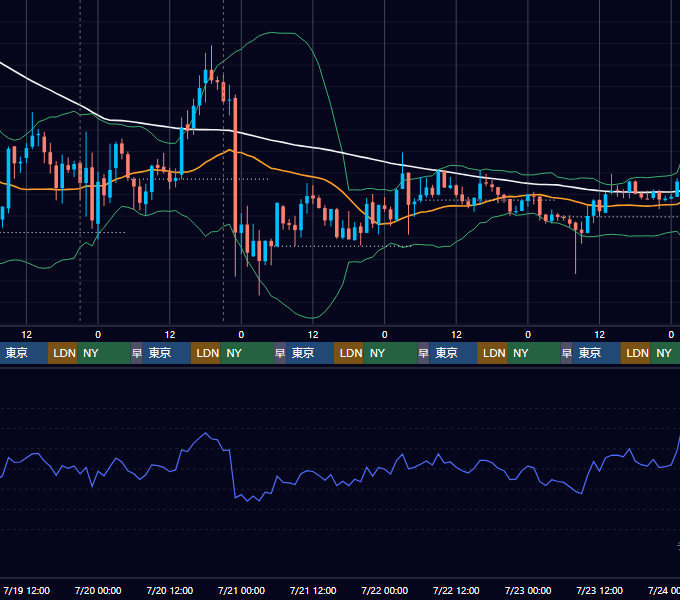Select NY session block spanning 7/21 00:00

pyautogui.click(x=247, y=353)
